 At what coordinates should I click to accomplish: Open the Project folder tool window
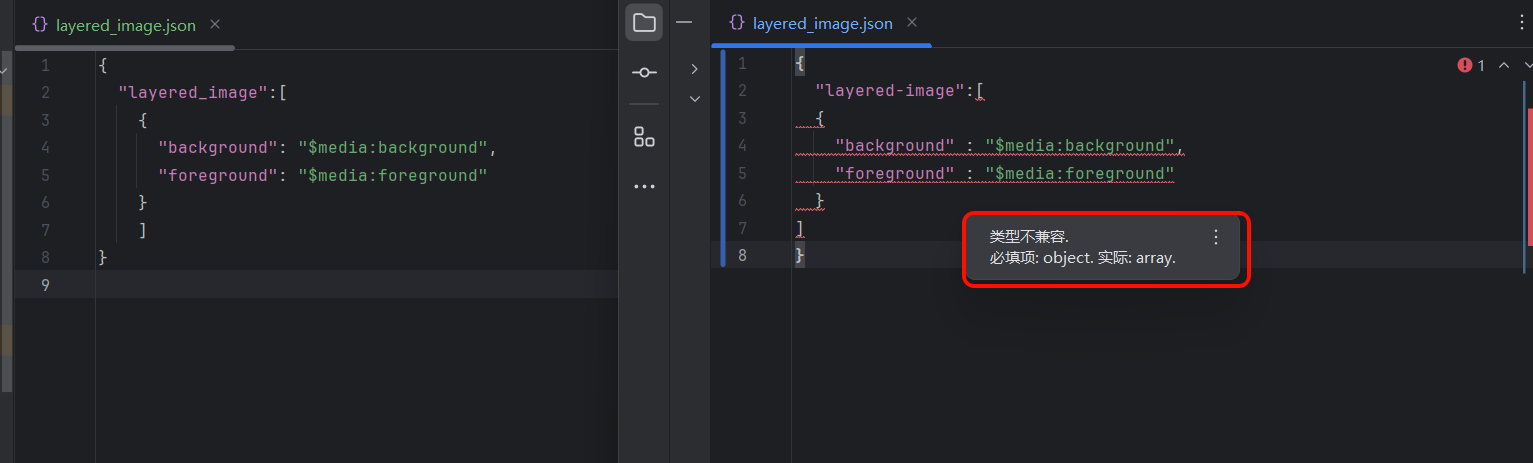644,23
